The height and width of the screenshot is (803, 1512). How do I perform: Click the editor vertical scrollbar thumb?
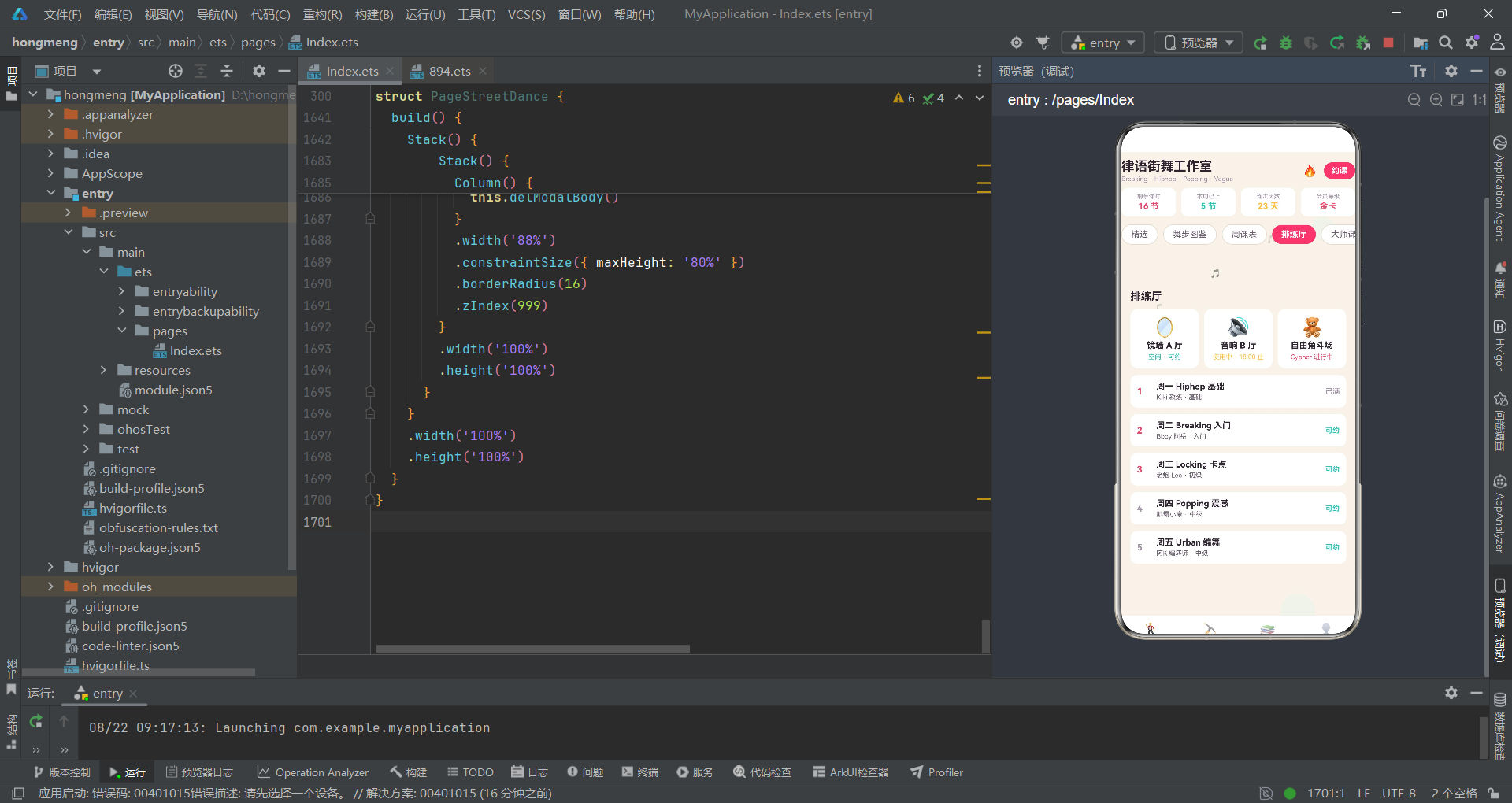[985, 636]
